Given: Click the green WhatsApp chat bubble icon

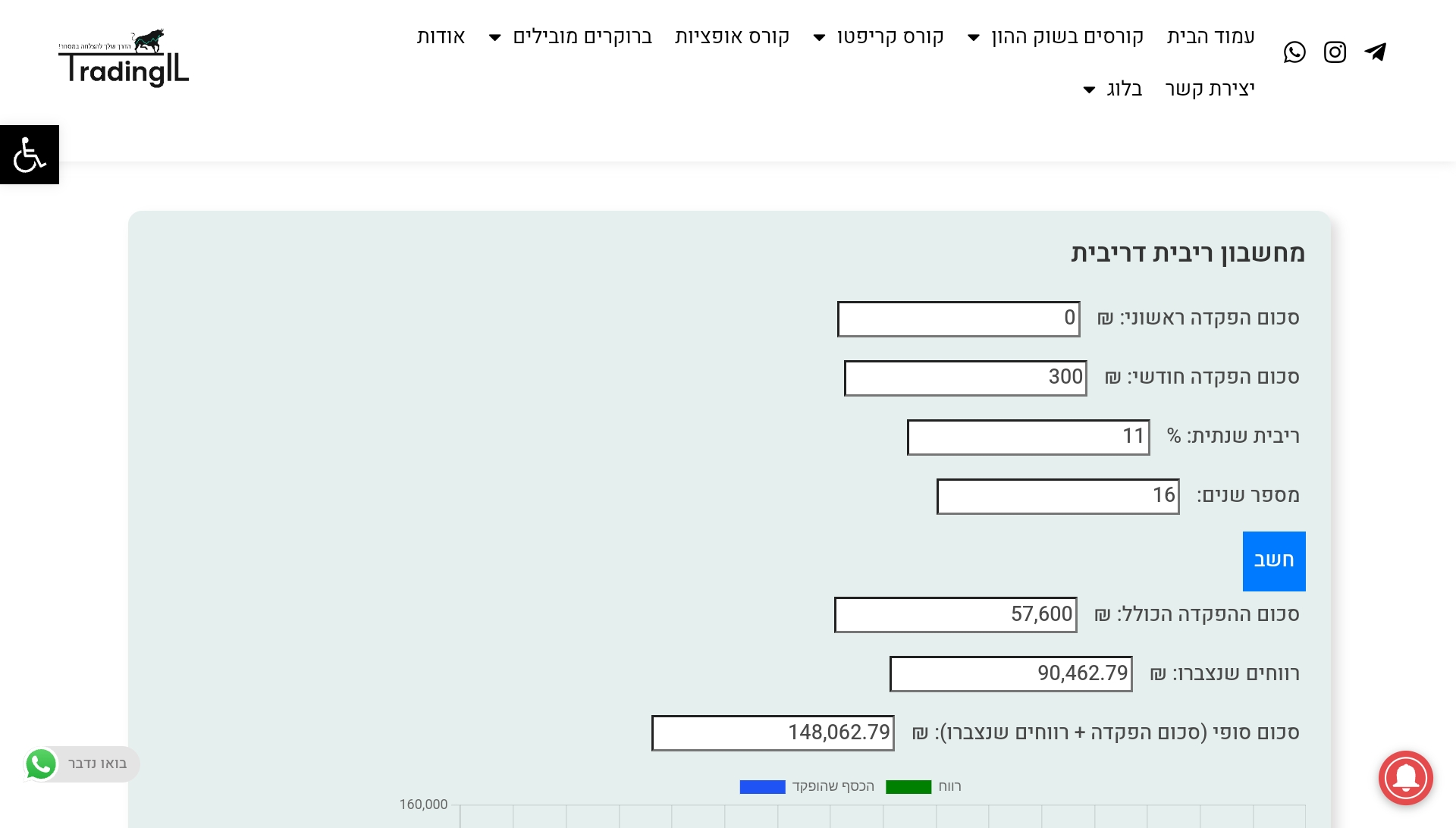Looking at the screenshot, I should (41, 764).
